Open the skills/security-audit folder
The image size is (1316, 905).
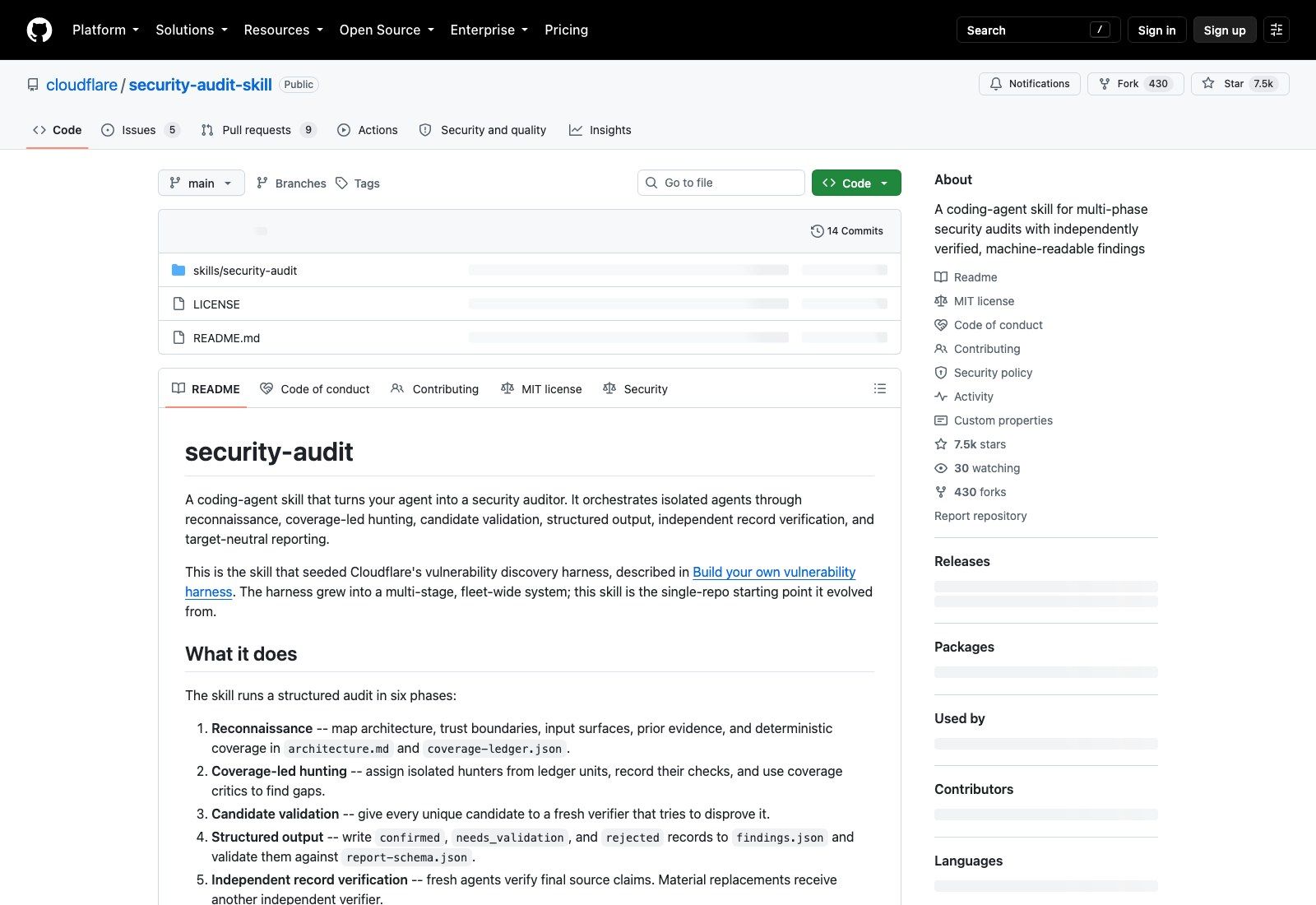tap(245, 270)
